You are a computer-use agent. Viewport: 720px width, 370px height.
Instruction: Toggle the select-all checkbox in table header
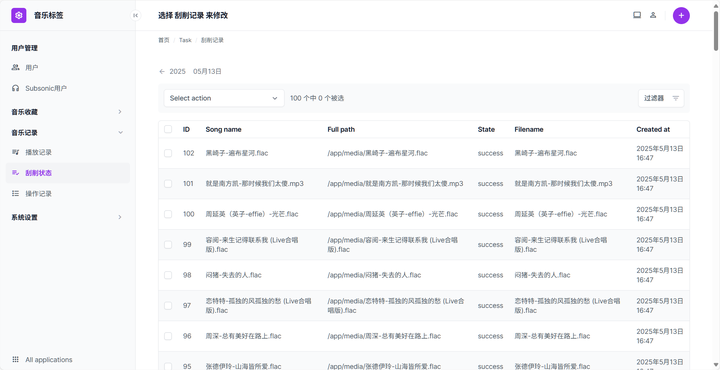click(x=168, y=129)
